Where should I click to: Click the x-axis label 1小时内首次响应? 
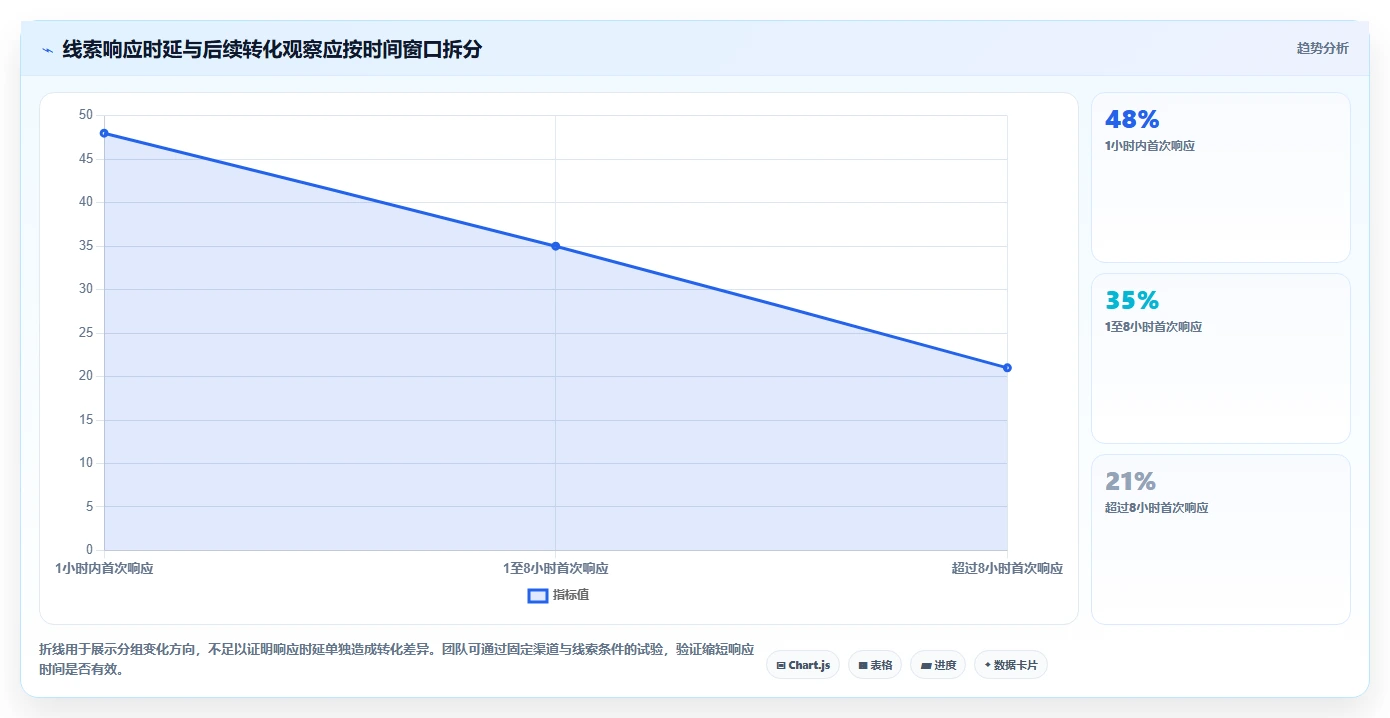point(104,568)
